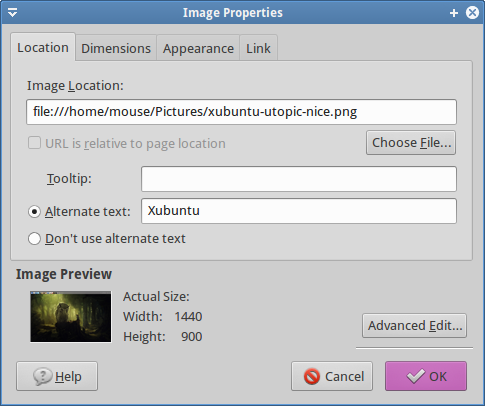Click the Choose File button

tap(411, 143)
